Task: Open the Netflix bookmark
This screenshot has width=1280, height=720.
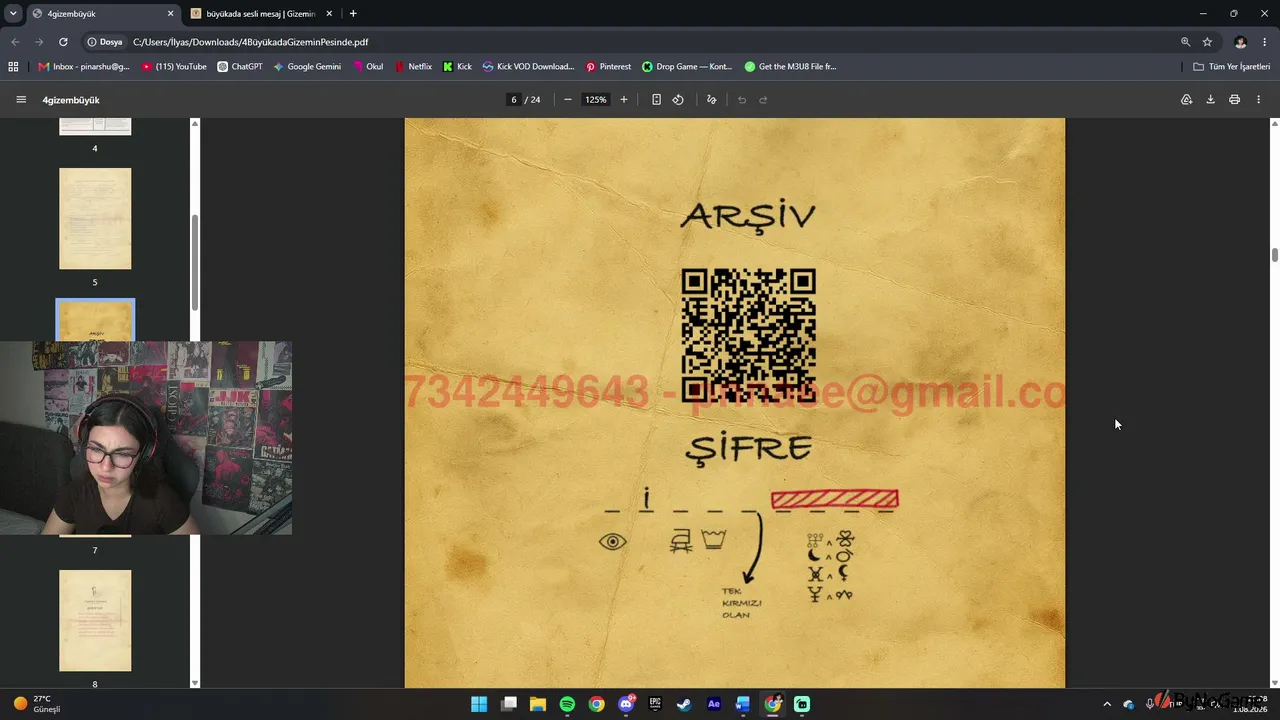Action: click(413, 67)
